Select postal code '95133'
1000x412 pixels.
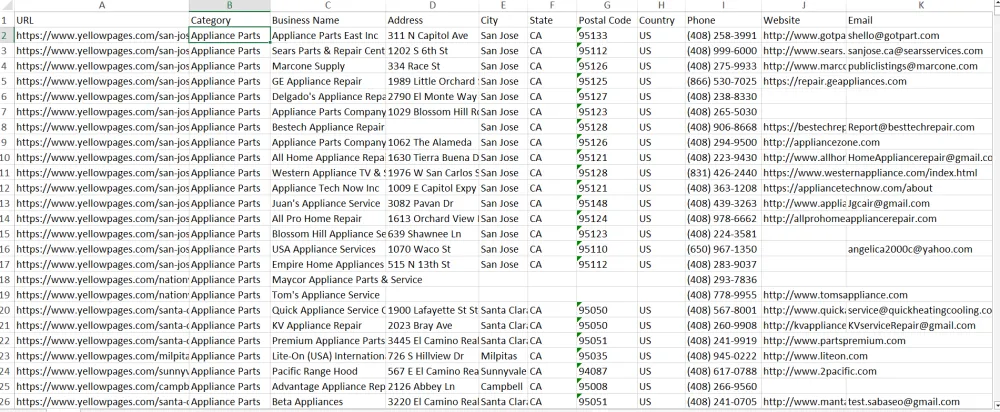tap(607, 36)
